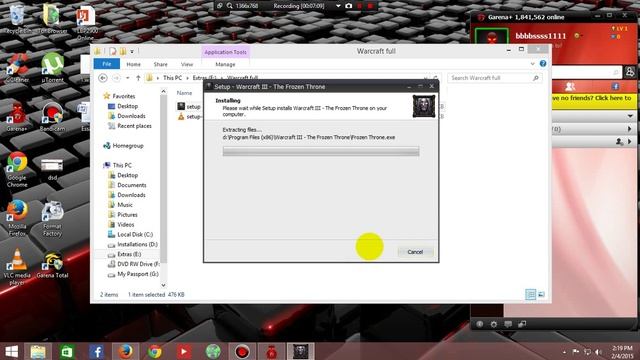This screenshot has height=360, width=640.
Task: Open the Manage ribbon tab
Action: (x=225, y=64)
